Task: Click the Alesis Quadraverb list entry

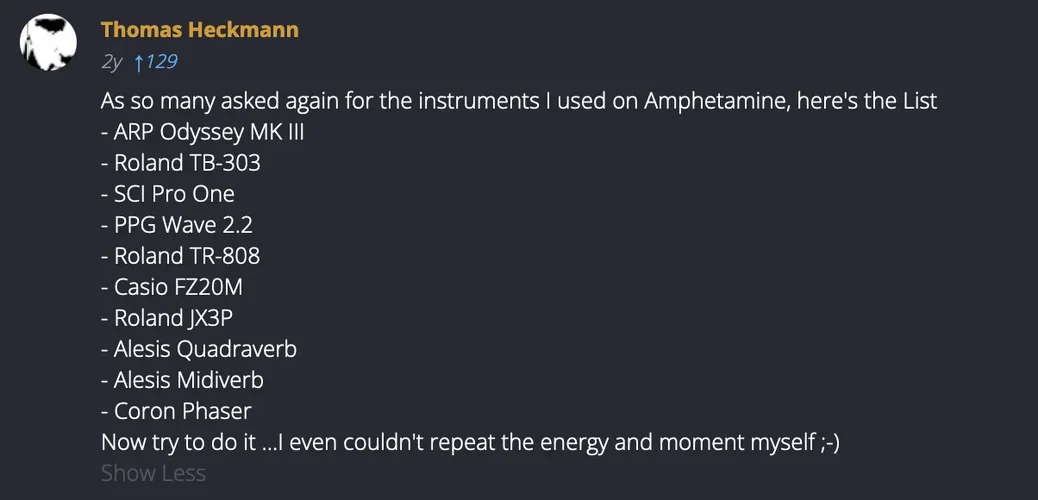Action: [x=199, y=349]
